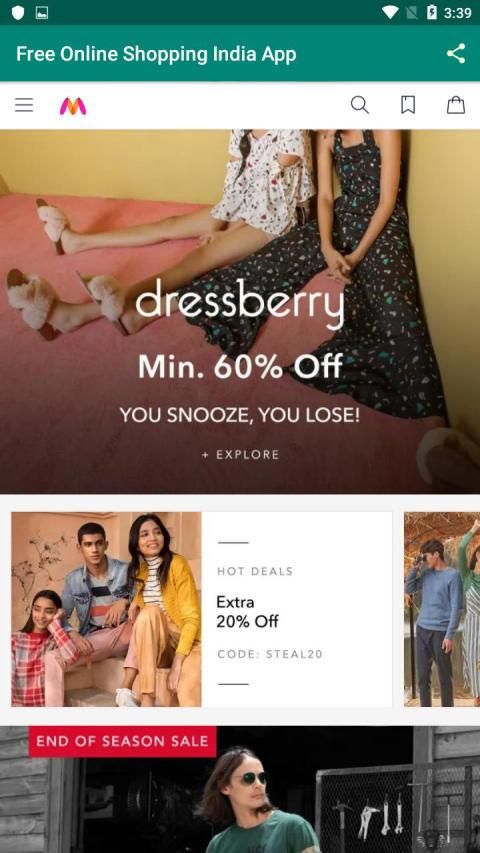This screenshot has width=480, height=853.
Task: Open the sunglasses man sale banner
Action: pyautogui.click(x=240, y=789)
